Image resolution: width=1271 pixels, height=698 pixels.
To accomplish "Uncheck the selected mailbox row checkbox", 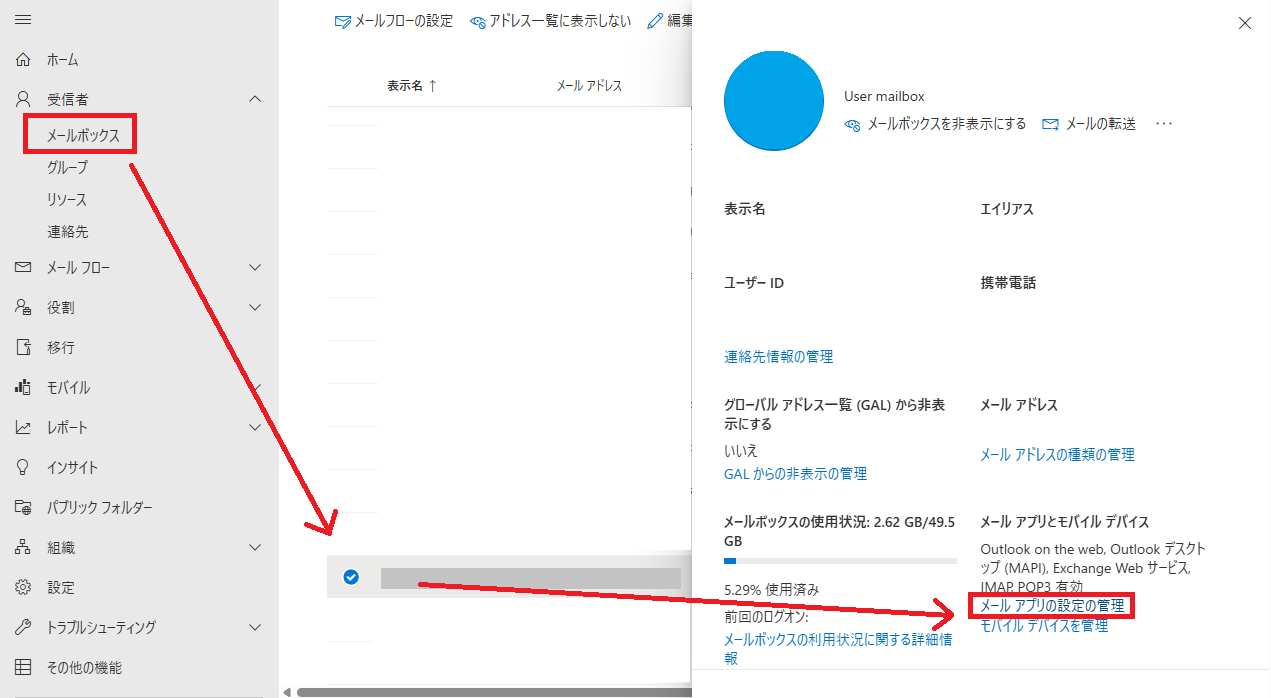I will (351, 577).
